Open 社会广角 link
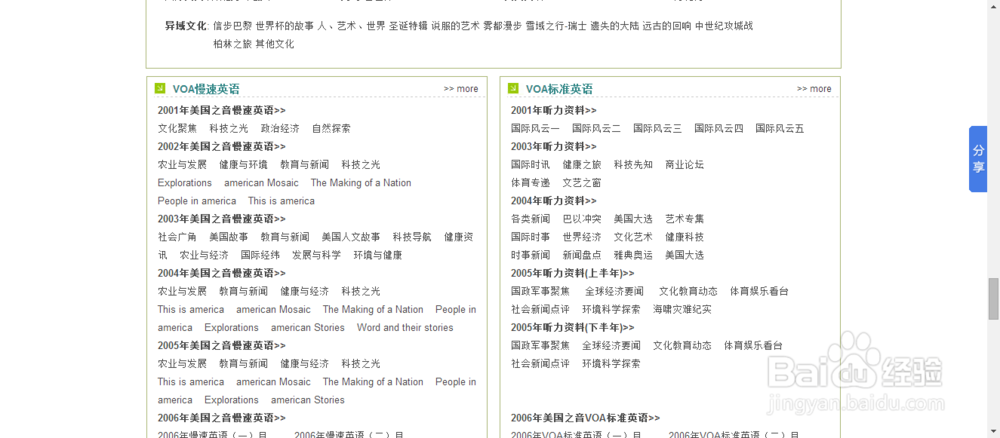This screenshot has width=1000, height=438. [177, 237]
